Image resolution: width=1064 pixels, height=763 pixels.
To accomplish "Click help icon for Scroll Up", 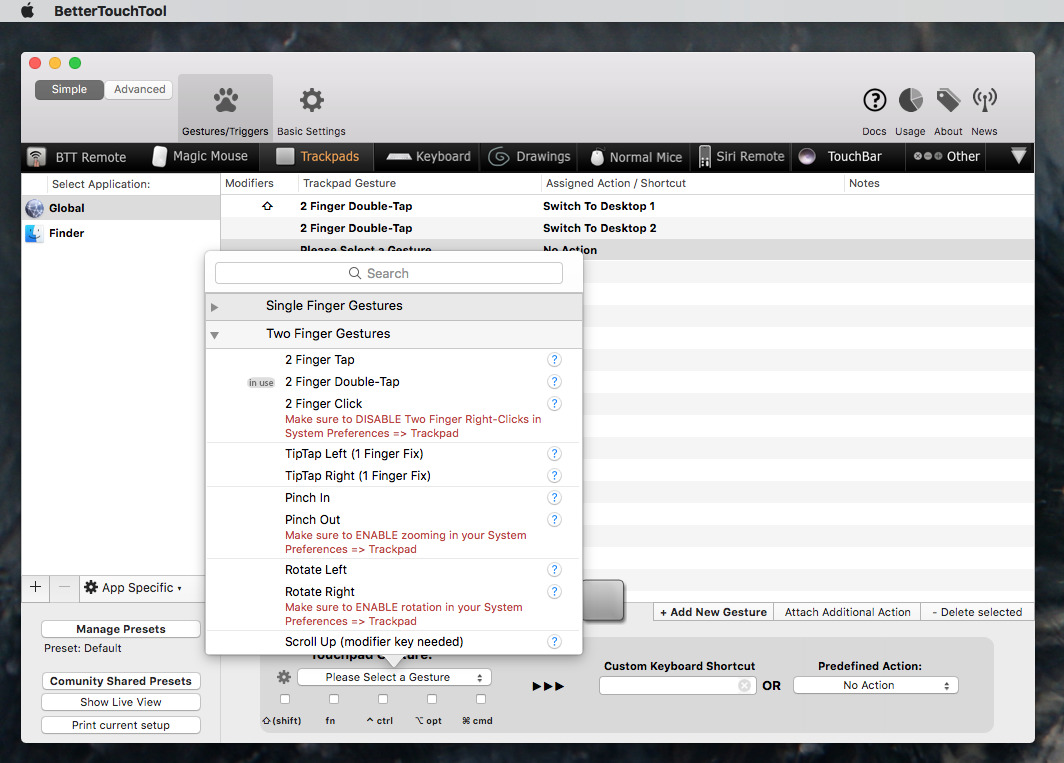I will pos(554,641).
